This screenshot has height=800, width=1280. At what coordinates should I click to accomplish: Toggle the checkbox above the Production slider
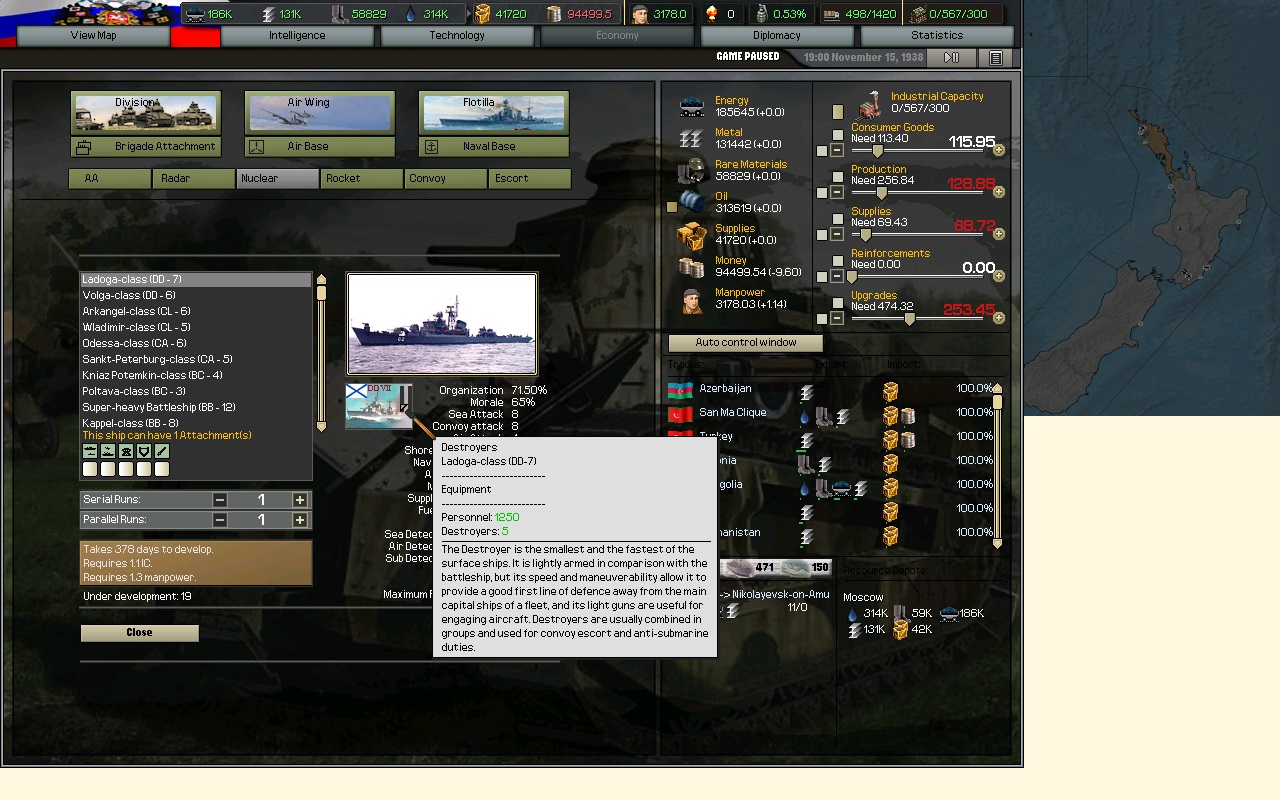[x=838, y=178]
